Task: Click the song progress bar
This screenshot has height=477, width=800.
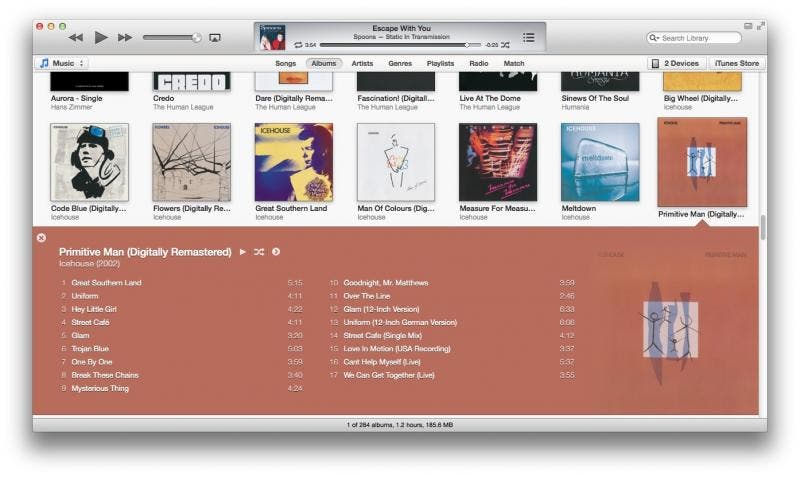Action: pyautogui.click(x=400, y=45)
